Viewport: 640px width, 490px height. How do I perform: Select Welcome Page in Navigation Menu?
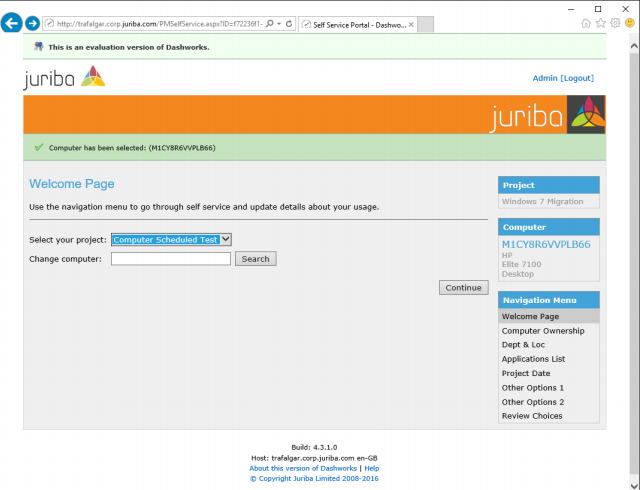(549, 316)
